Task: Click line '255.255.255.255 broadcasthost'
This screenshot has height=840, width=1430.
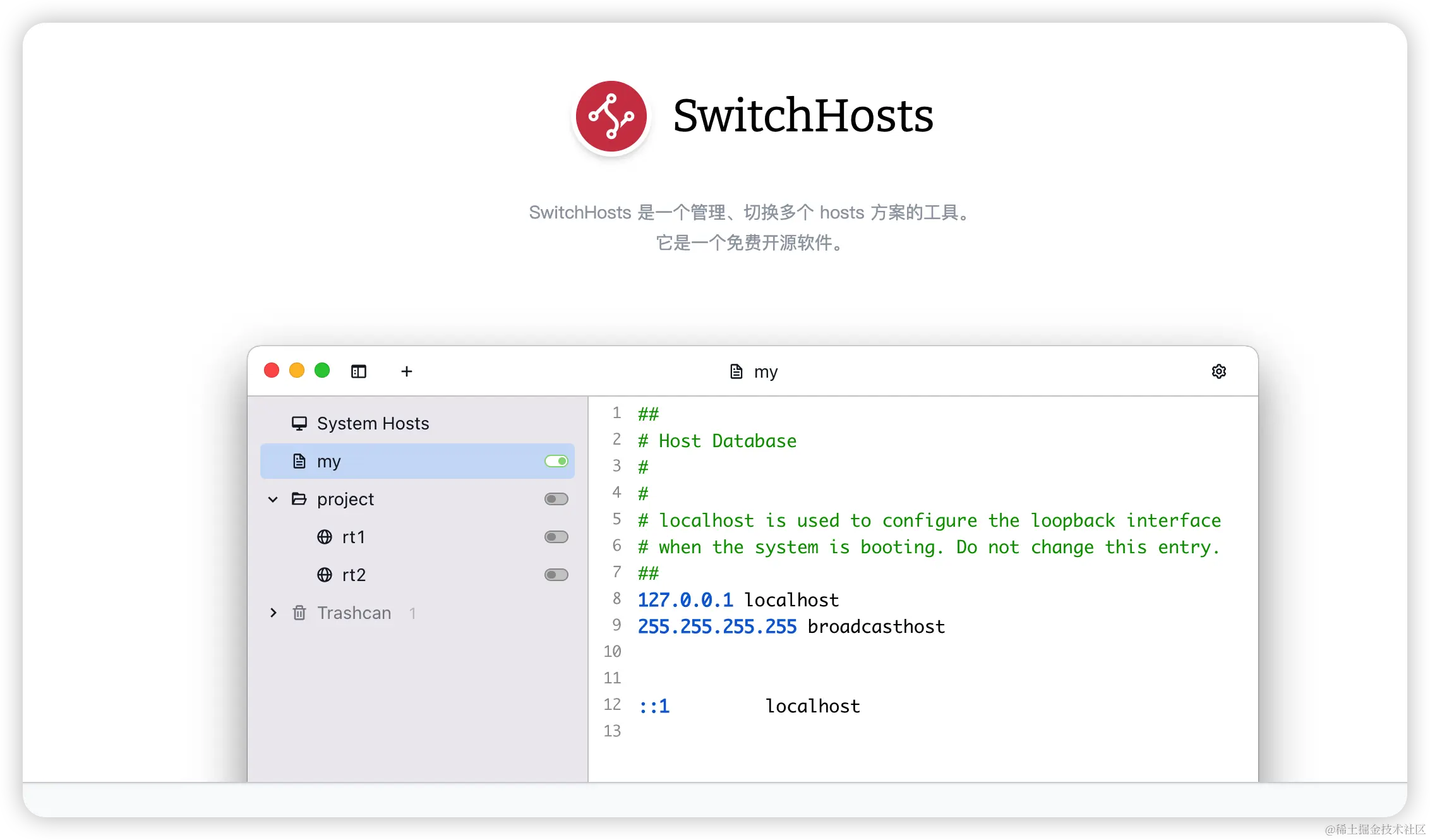Action: coord(791,627)
